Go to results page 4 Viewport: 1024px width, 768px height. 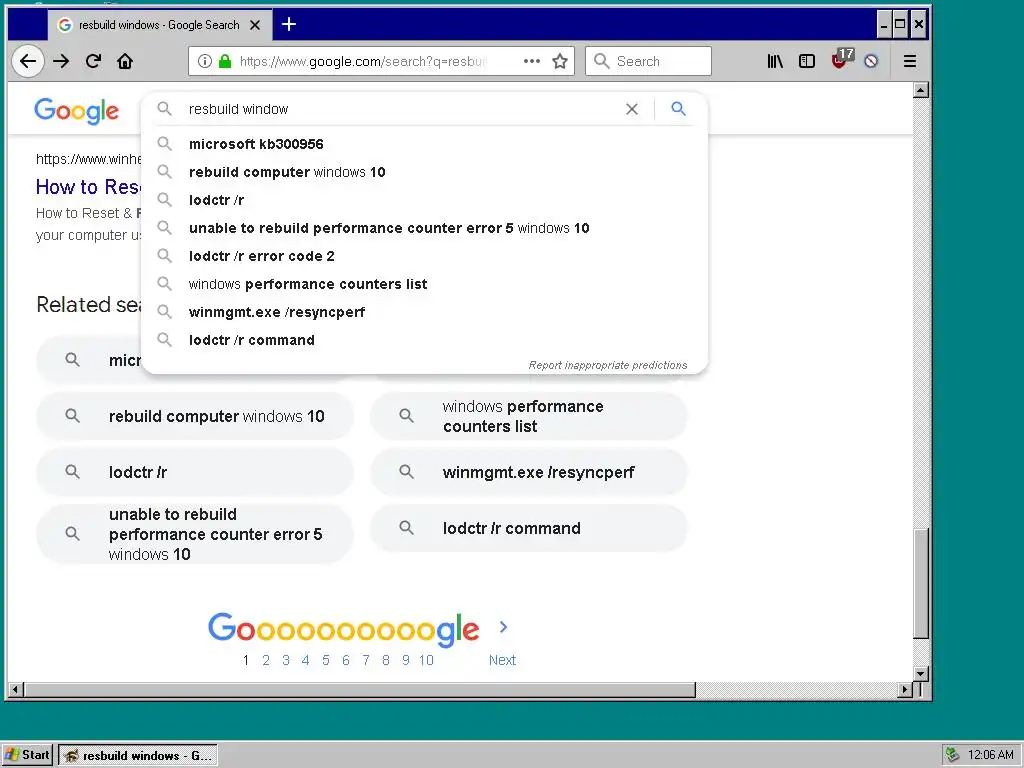click(x=305, y=660)
